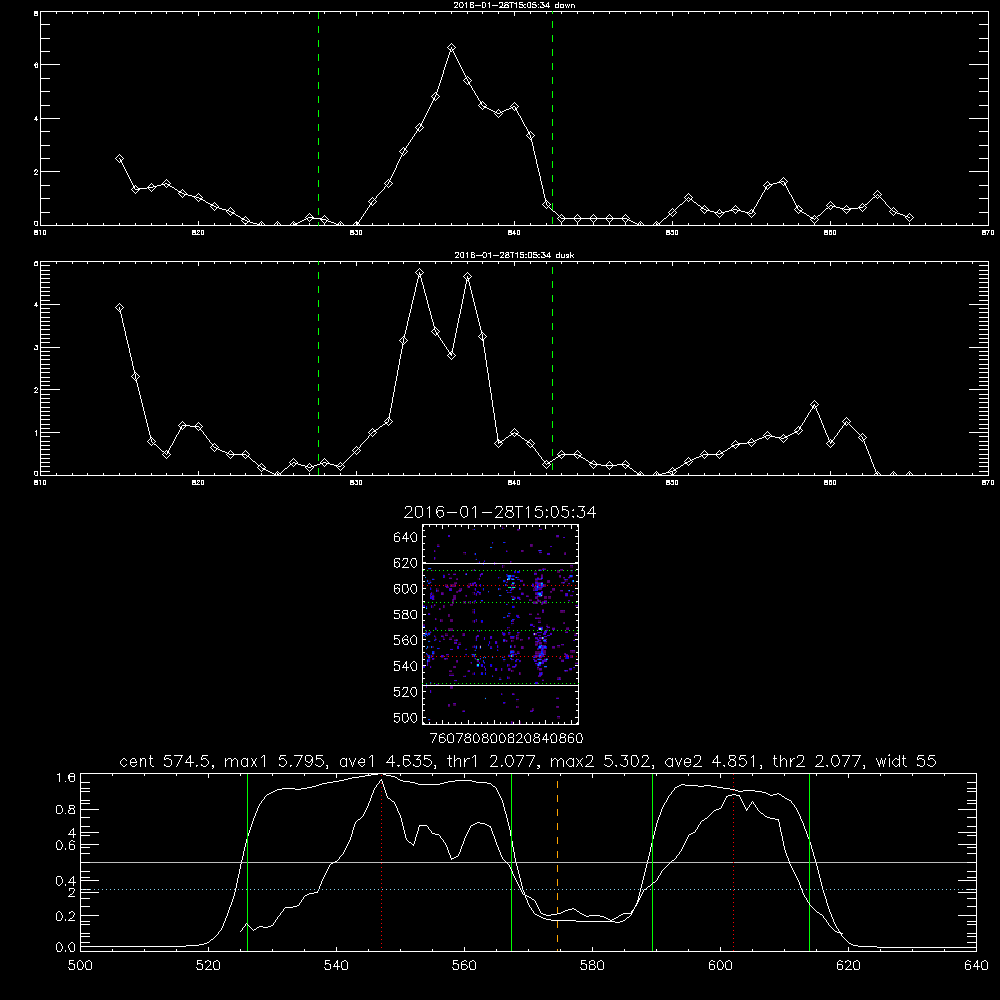The height and width of the screenshot is (1000, 1000).
Task: Click the solid white horizontal threshold line in bottom plot
Action: click(528, 862)
